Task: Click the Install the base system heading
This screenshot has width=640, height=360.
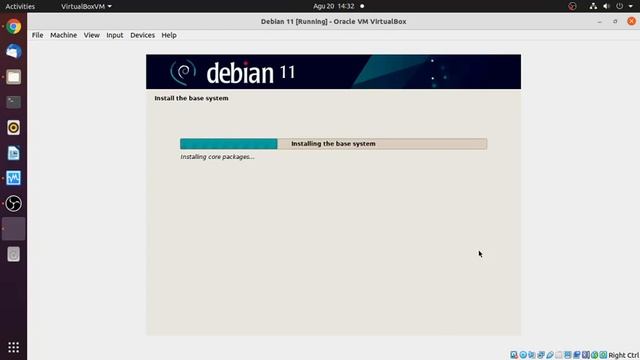Action: point(191,98)
